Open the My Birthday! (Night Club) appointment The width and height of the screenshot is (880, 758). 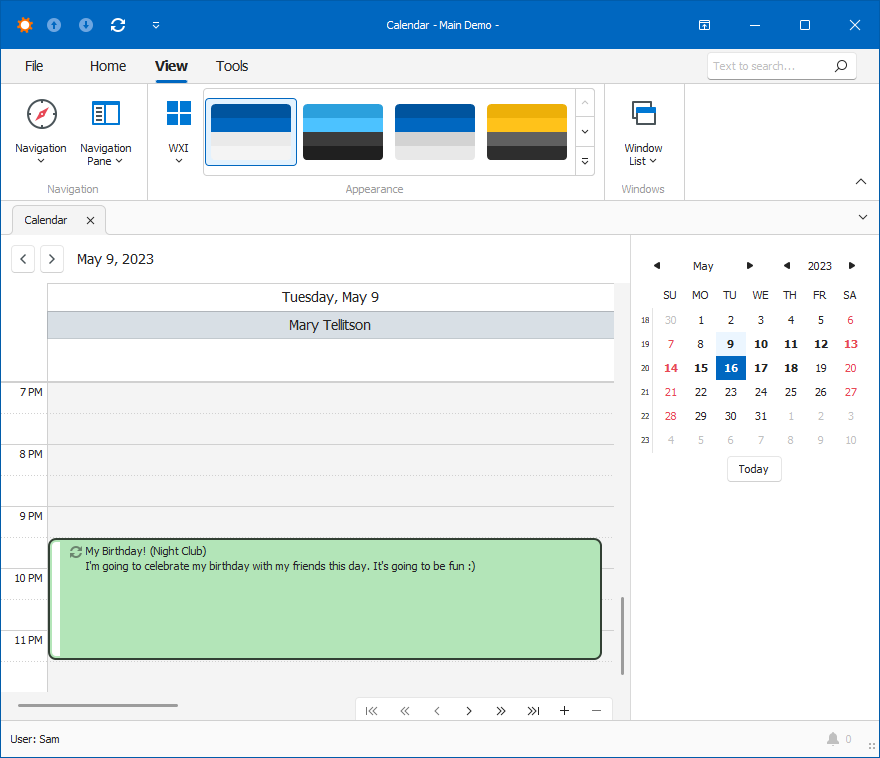(325, 599)
